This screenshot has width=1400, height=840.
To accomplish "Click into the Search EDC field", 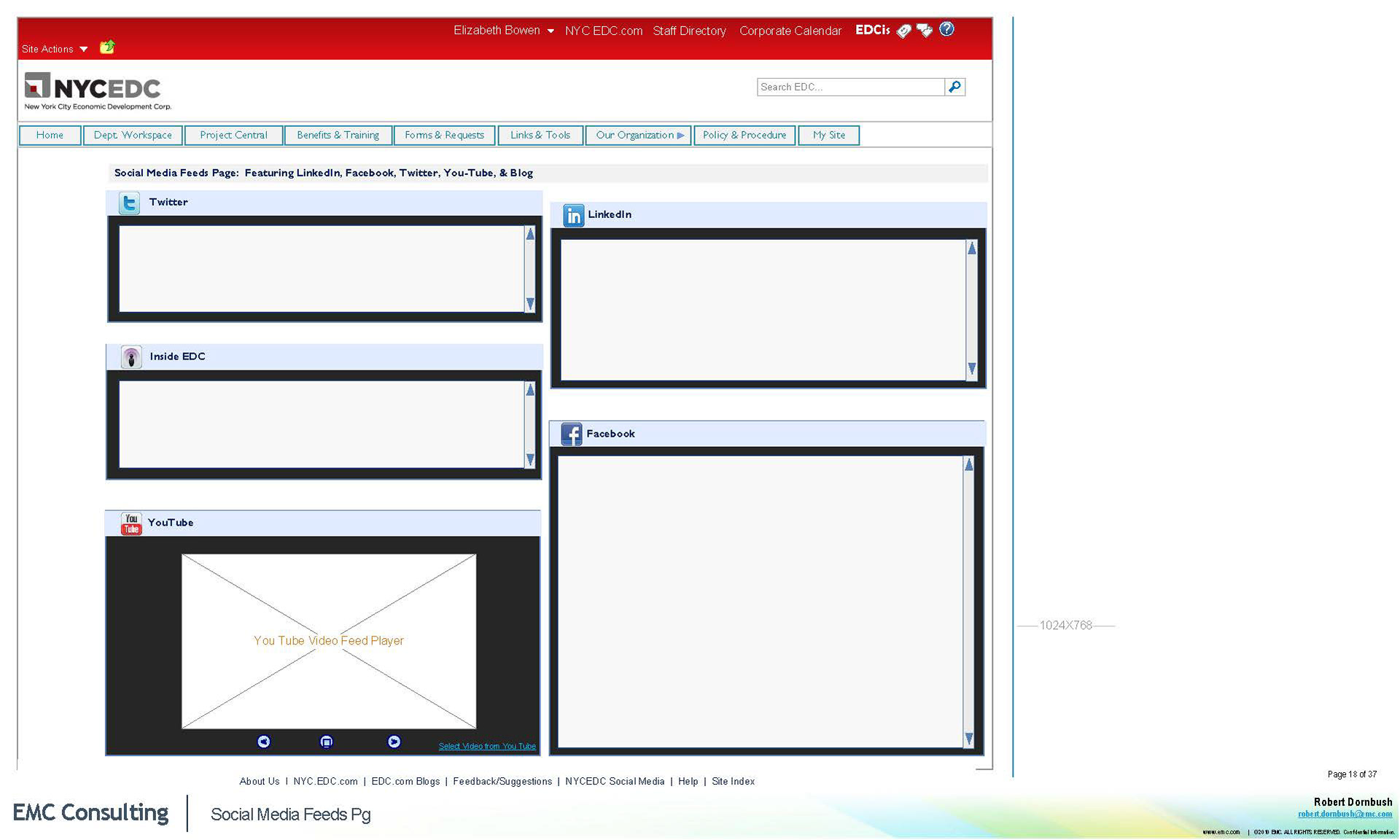I will point(849,87).
